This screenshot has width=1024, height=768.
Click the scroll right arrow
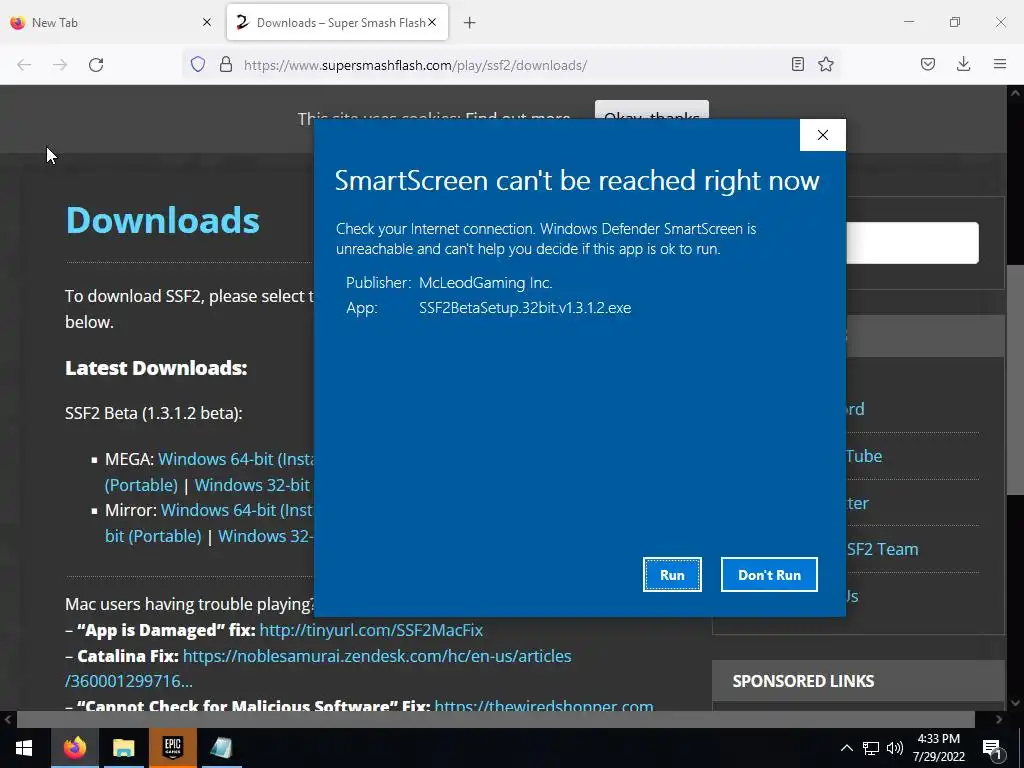pyautogui.click(x=999, y=720)
